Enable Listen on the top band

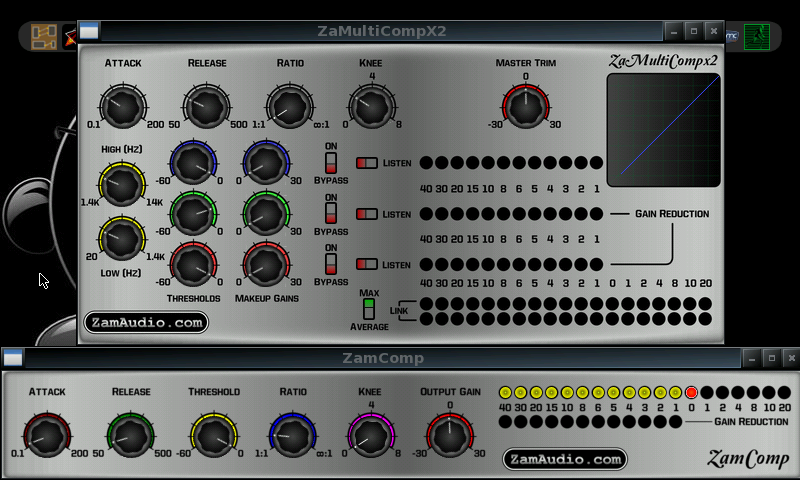pyautogui.click(x=367, y=163)
